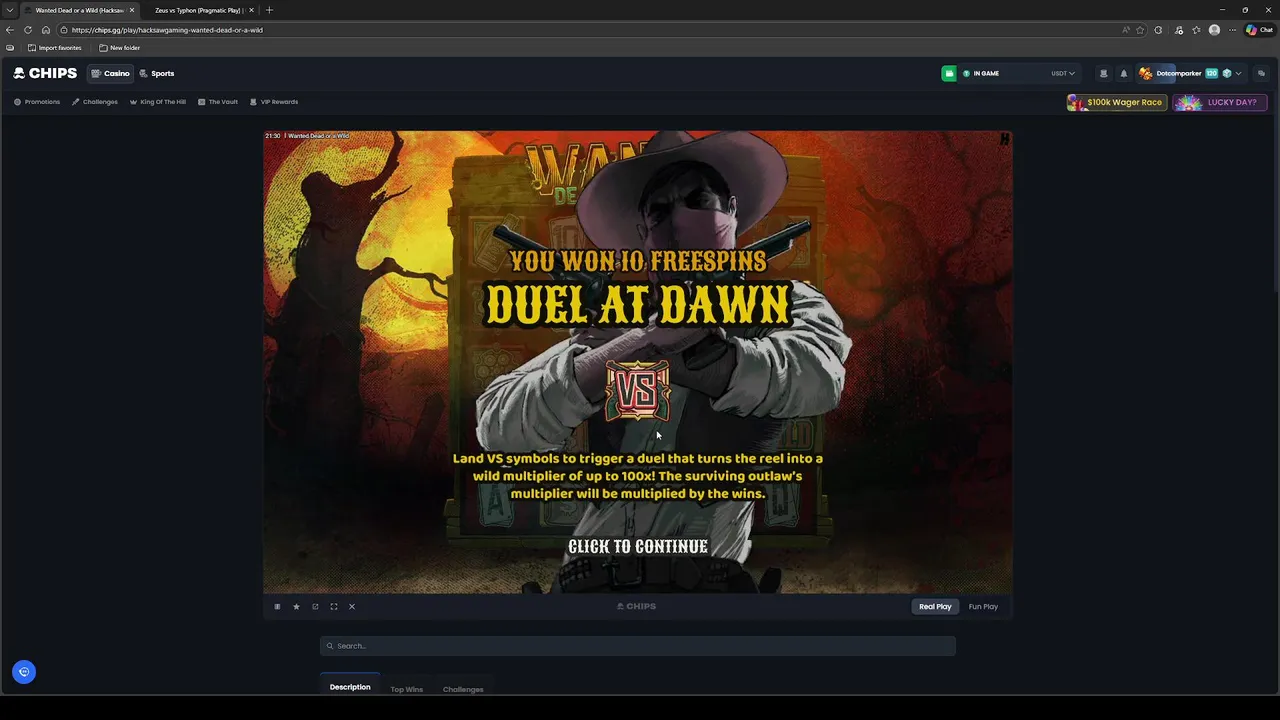Select the Top Wins tab

407,689
